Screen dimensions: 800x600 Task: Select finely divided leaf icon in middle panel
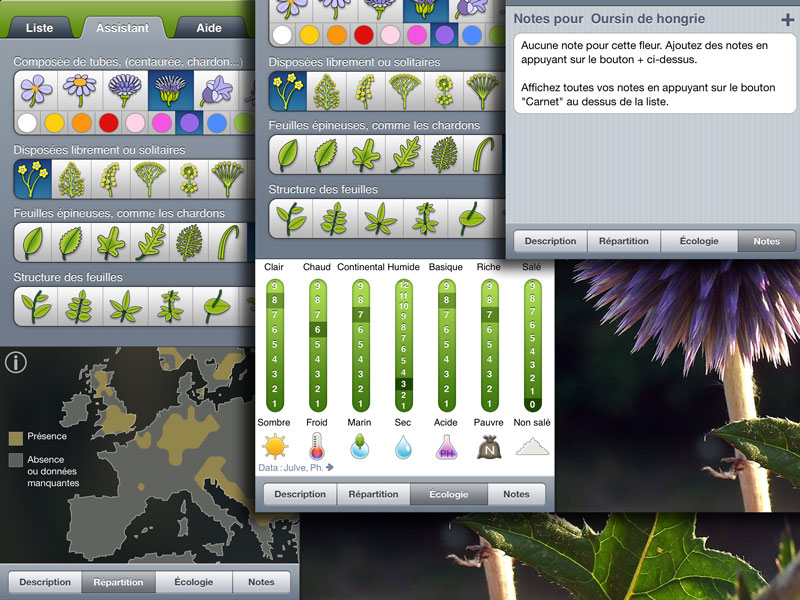(444, 155)
